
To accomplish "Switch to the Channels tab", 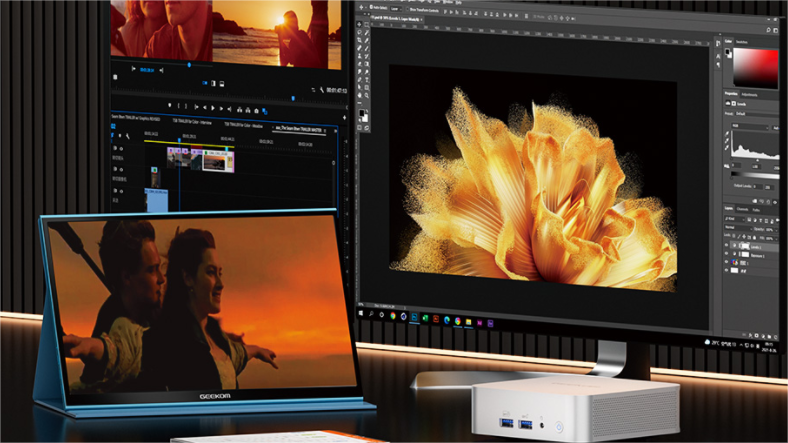I will pyautogui.click(x=742, y=209).
